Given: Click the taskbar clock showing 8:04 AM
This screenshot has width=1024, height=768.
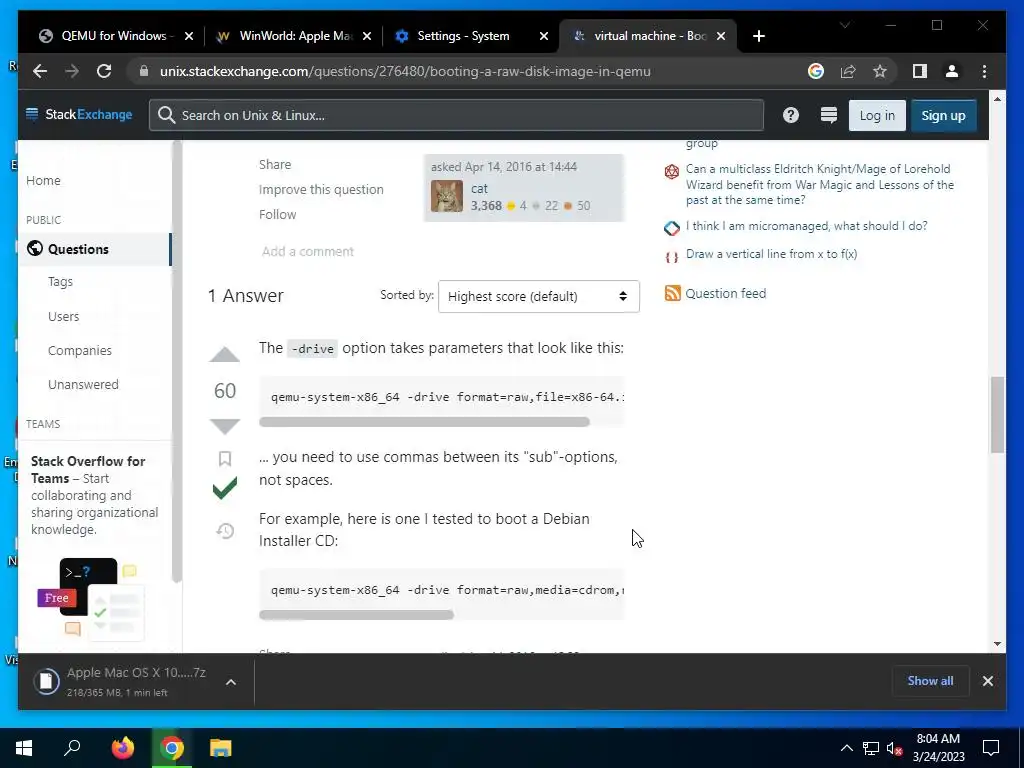Looking at the screenshot, I should (x=938, y=748).
